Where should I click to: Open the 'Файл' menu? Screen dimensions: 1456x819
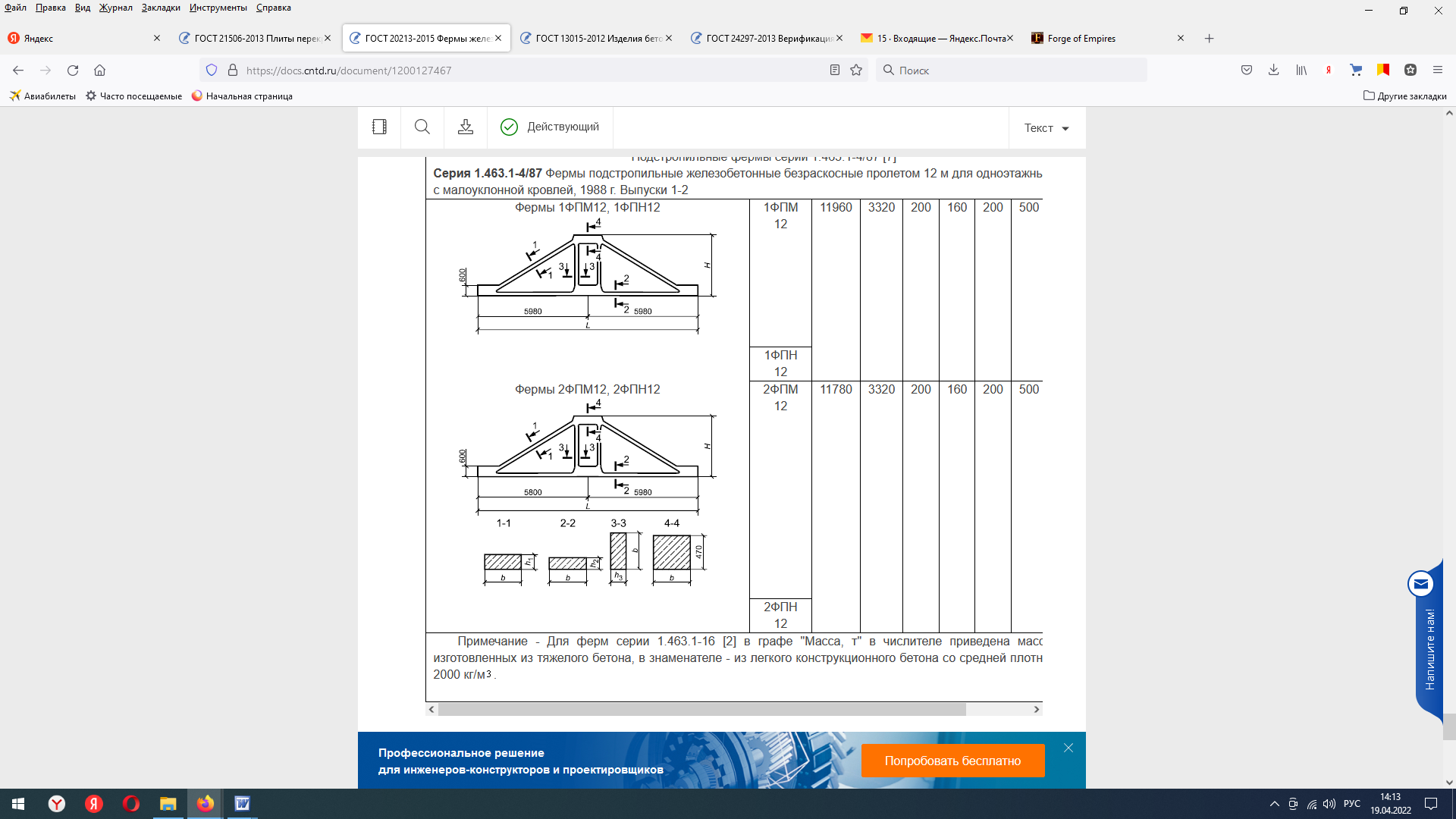pos(15,8)
